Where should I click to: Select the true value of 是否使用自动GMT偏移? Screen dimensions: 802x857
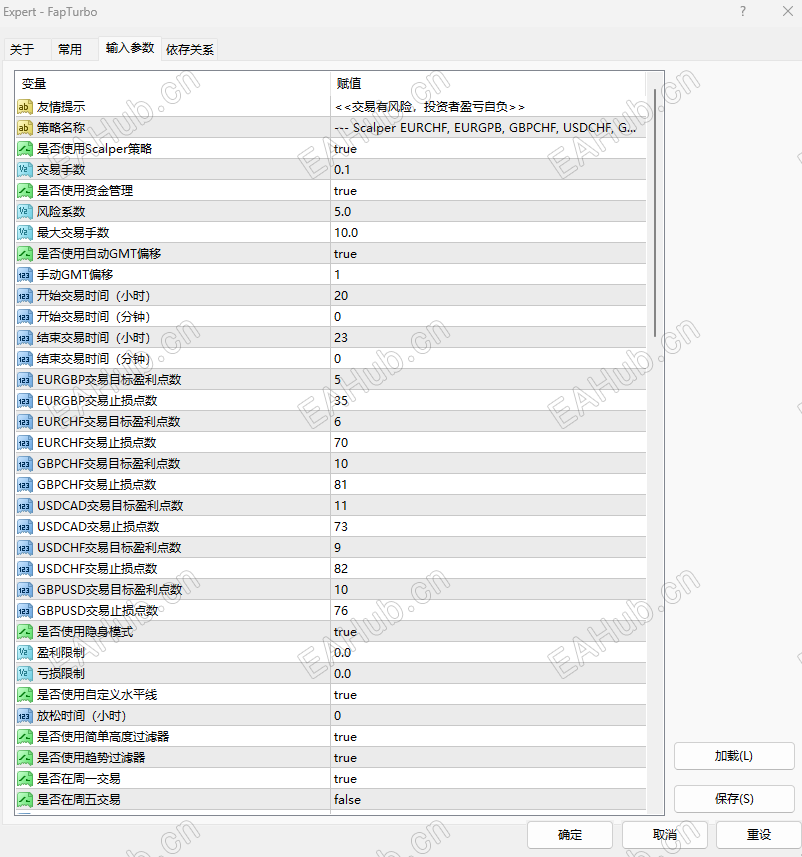(x=345, y=254)
